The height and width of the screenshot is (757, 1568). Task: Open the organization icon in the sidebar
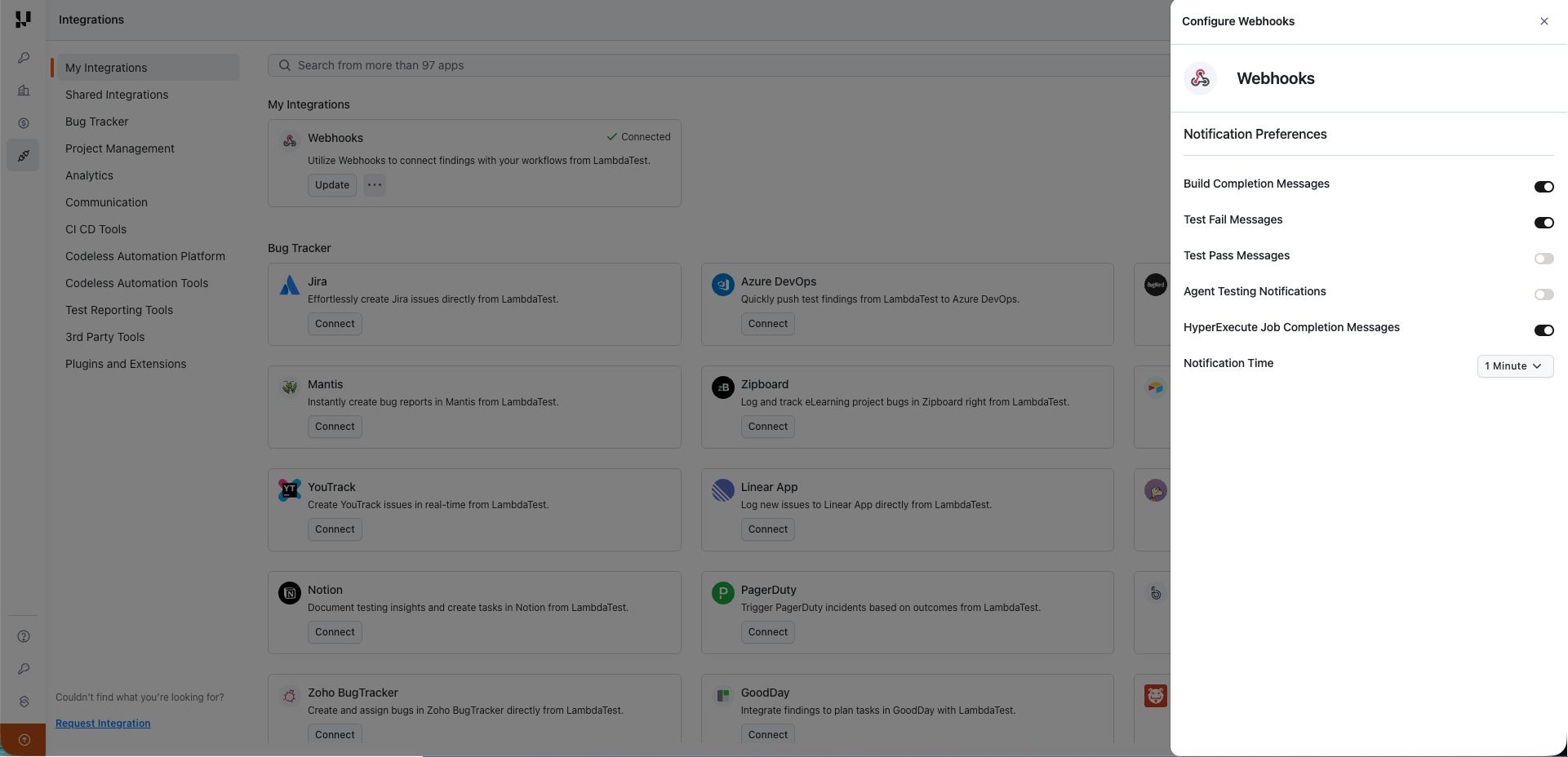pos(23,90)
